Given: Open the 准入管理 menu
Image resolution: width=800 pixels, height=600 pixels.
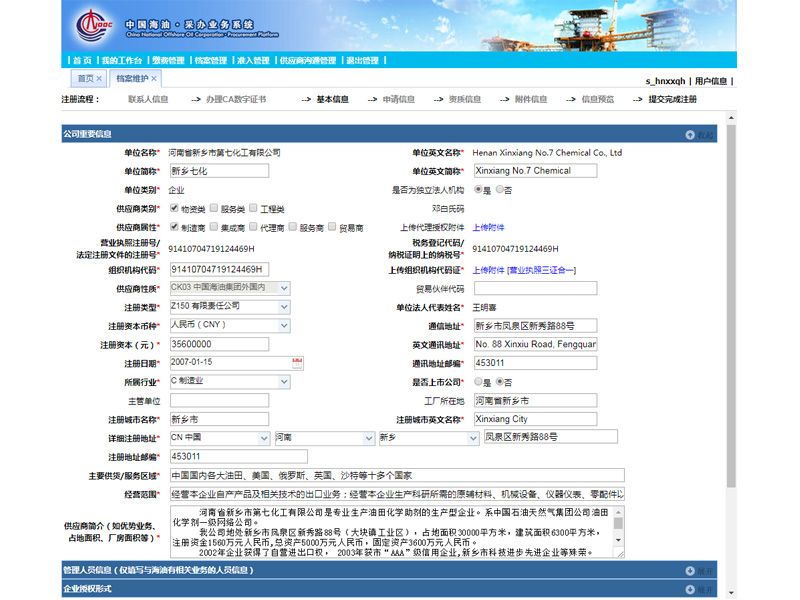Looking at the screenshot, I should 253,58.
